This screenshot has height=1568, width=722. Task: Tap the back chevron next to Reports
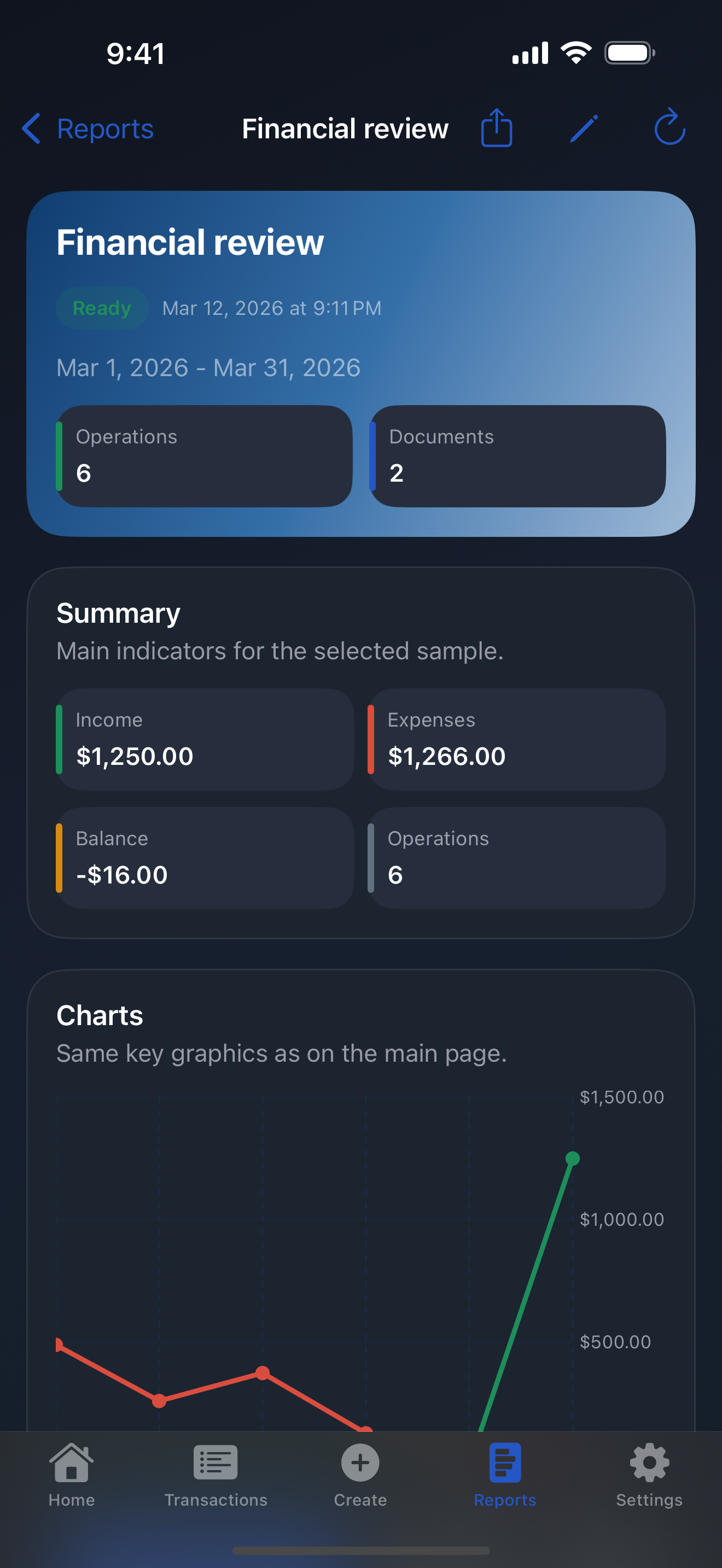pyautogui.click(x=32, y=128)
